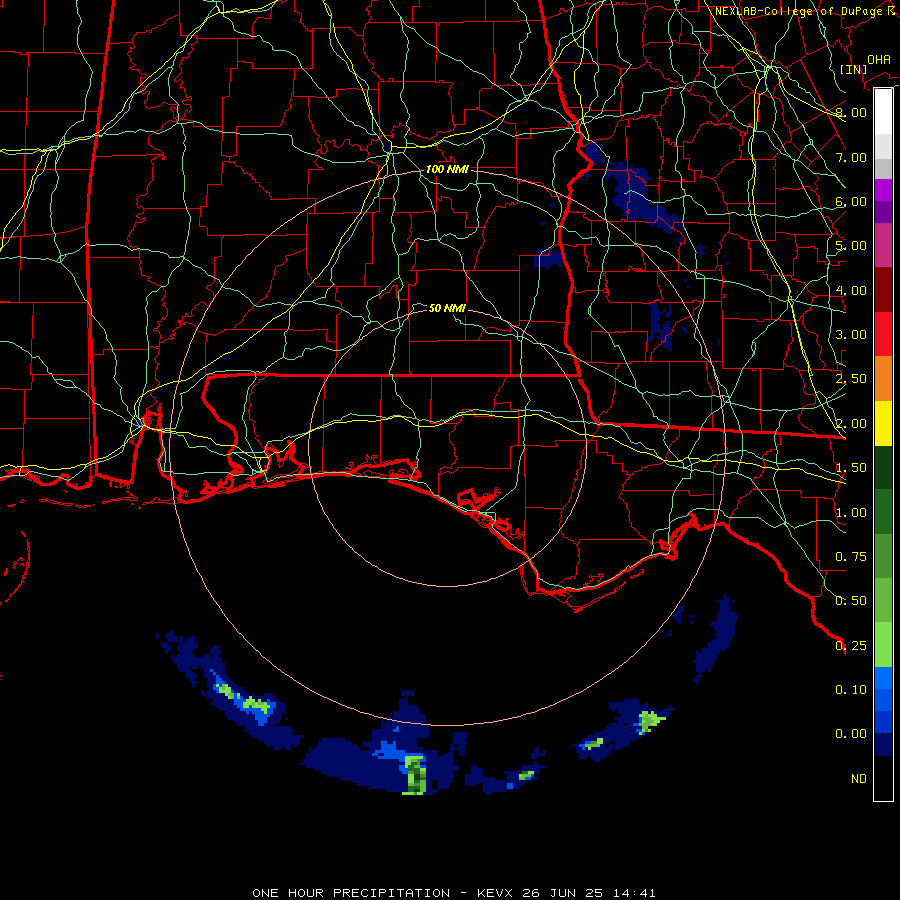Viewport: 900px width, 900px height.
Task: Click the 6.00 legend value
Action: tap(851, 201)
